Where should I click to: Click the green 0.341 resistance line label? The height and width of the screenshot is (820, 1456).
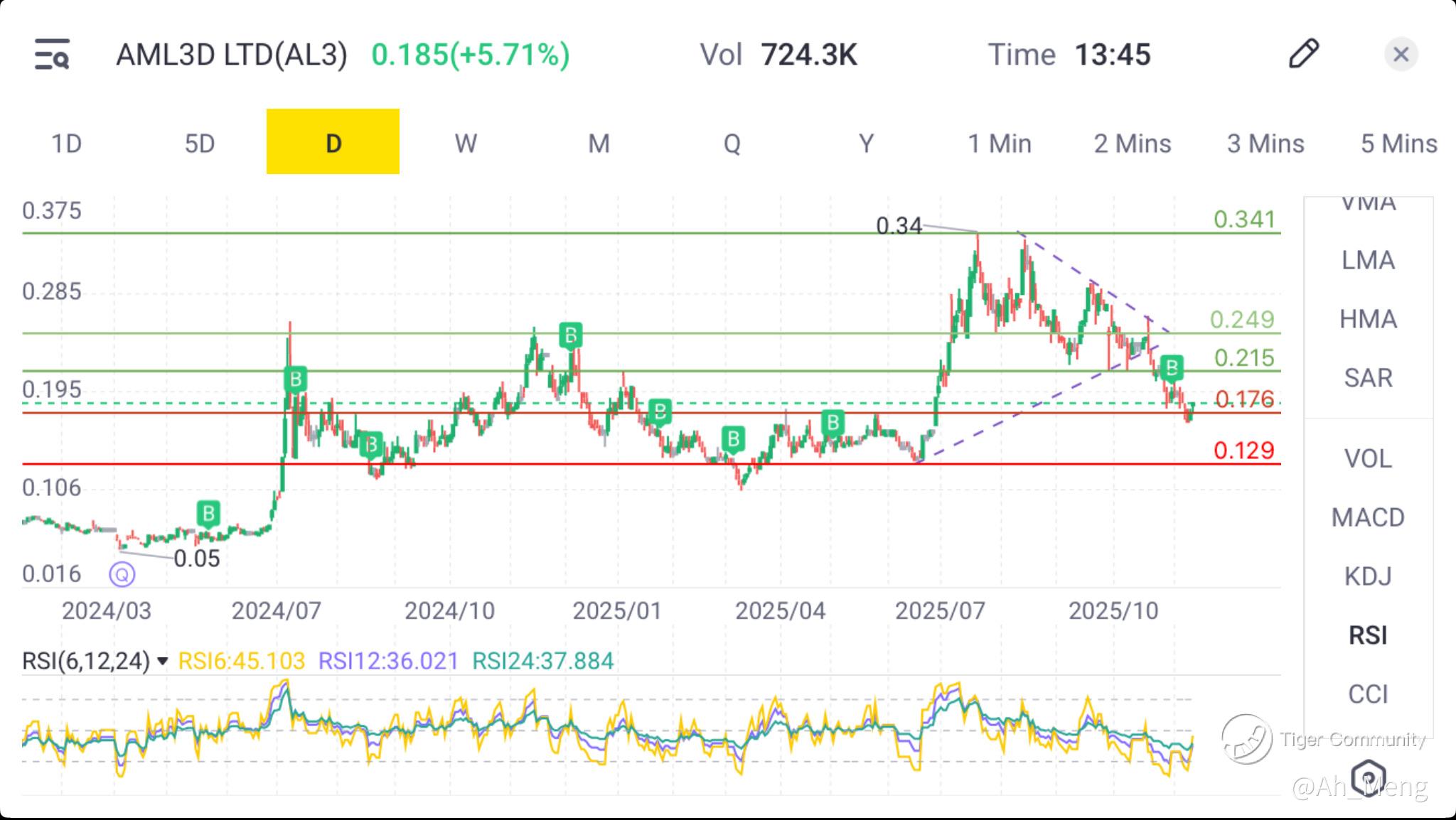[x=1244, y=220]
